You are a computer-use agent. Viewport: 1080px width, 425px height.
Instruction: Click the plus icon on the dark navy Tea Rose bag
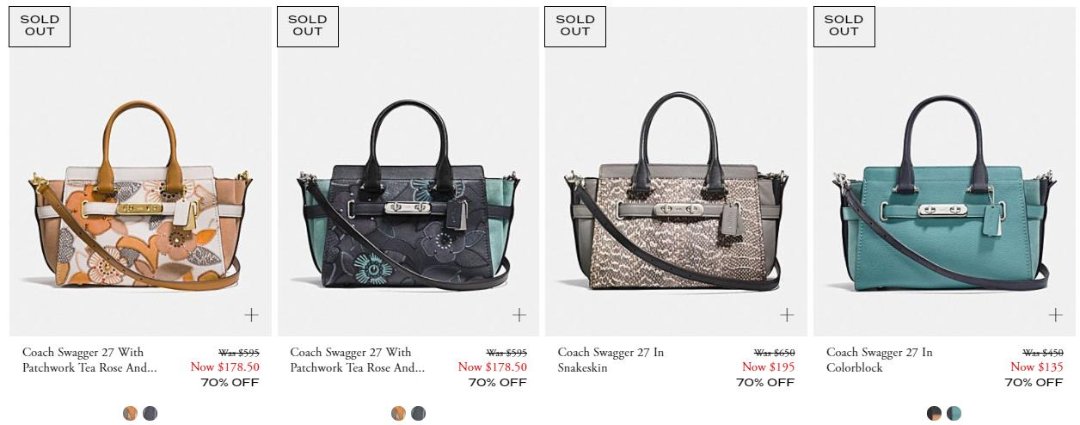click(x=519, y=315)
